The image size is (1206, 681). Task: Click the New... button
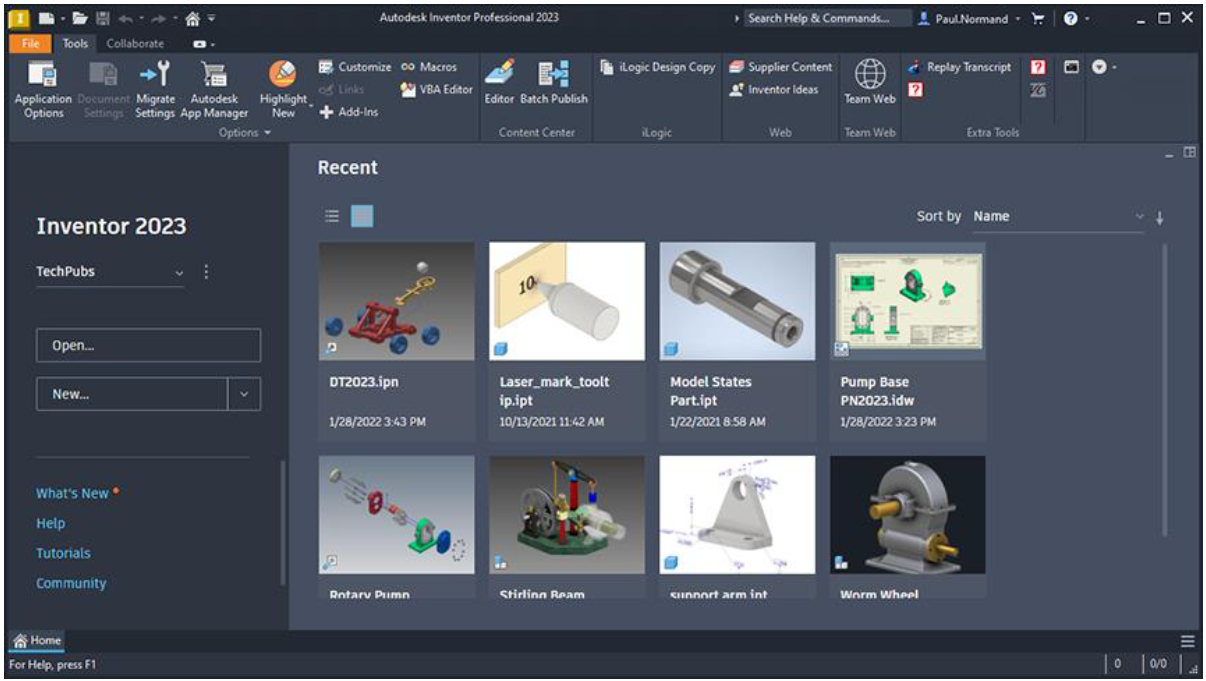tap(133, 394)
